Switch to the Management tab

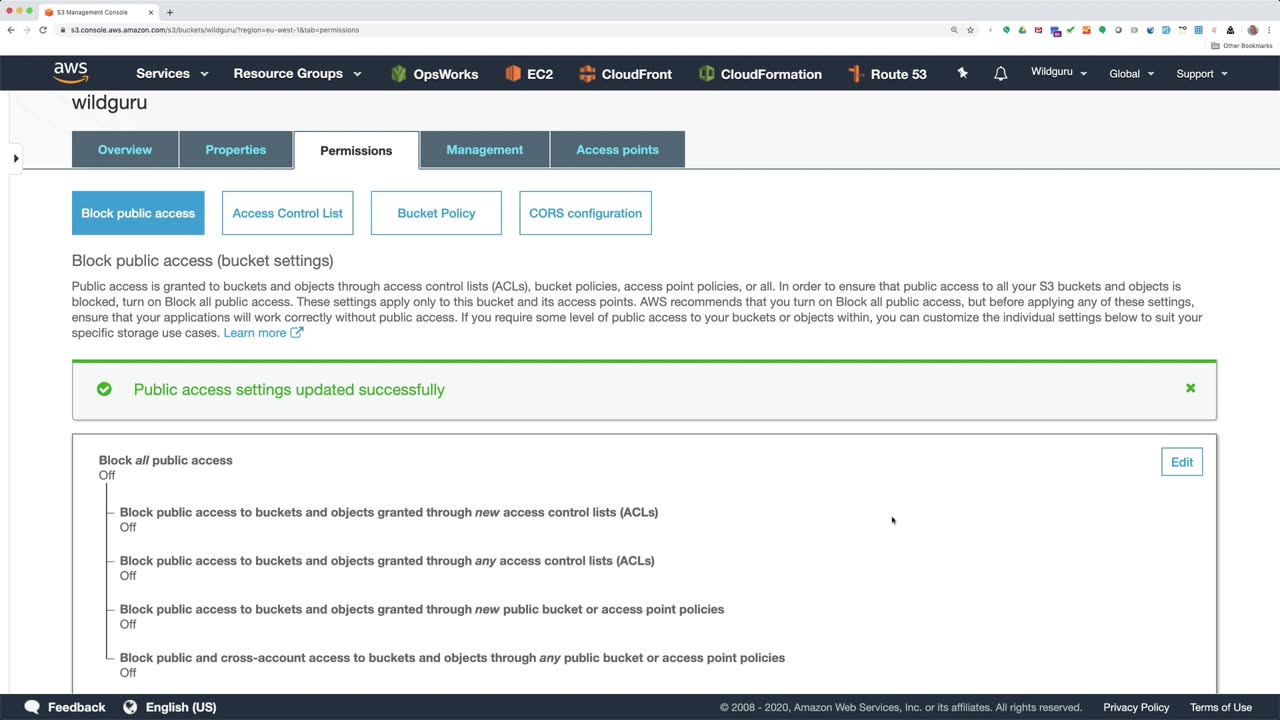coord(485,149)
